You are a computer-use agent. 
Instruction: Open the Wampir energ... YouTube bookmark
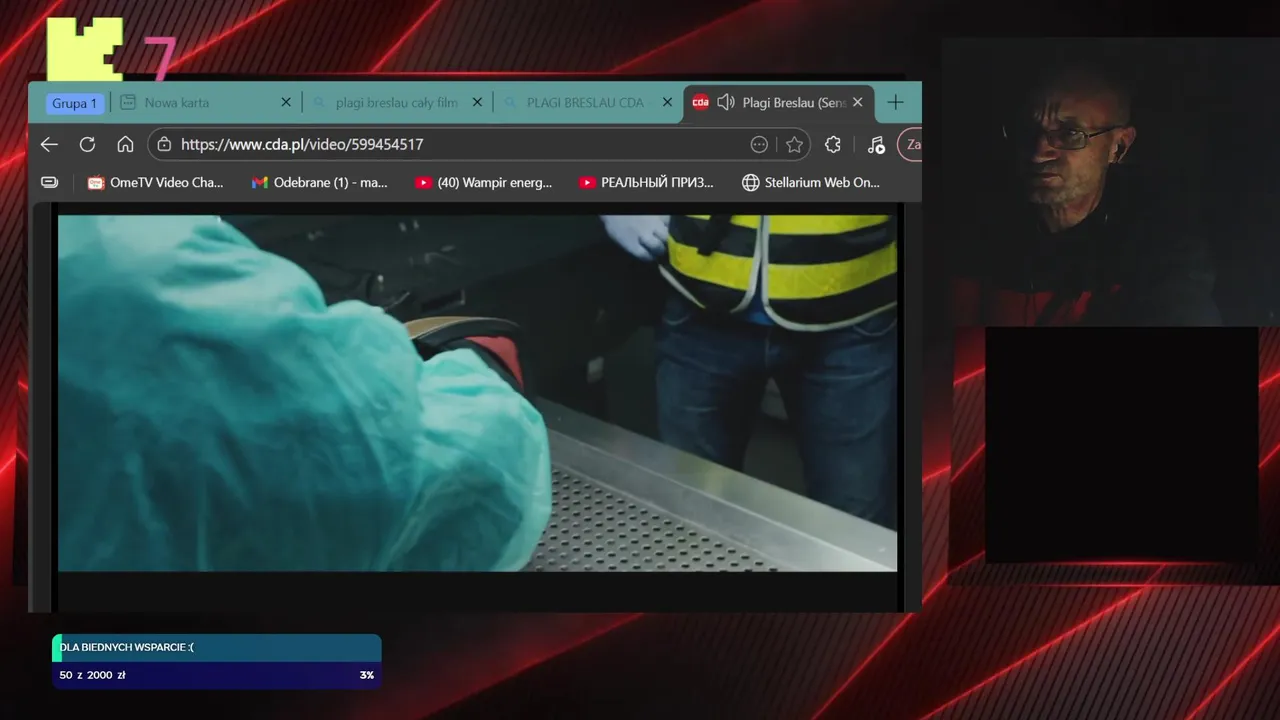click(x=484, y=182)
